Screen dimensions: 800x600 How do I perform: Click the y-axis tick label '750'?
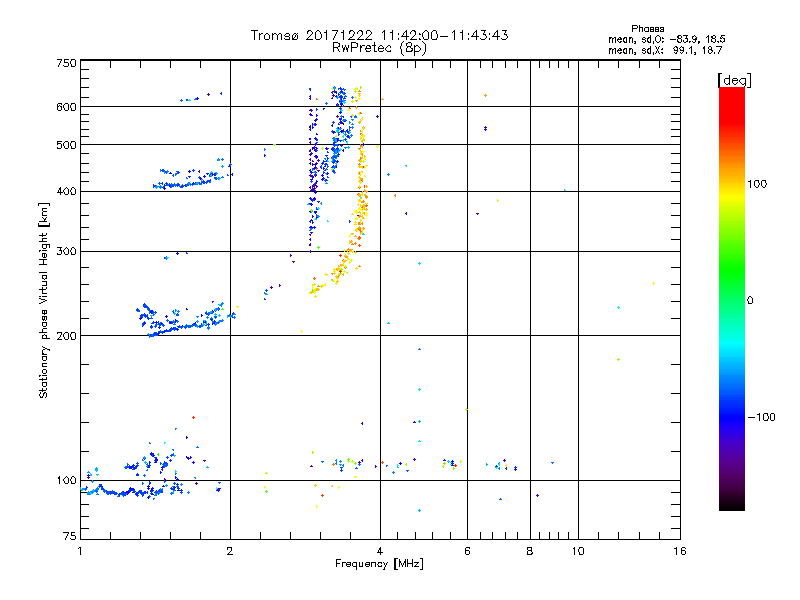[66, 63]
